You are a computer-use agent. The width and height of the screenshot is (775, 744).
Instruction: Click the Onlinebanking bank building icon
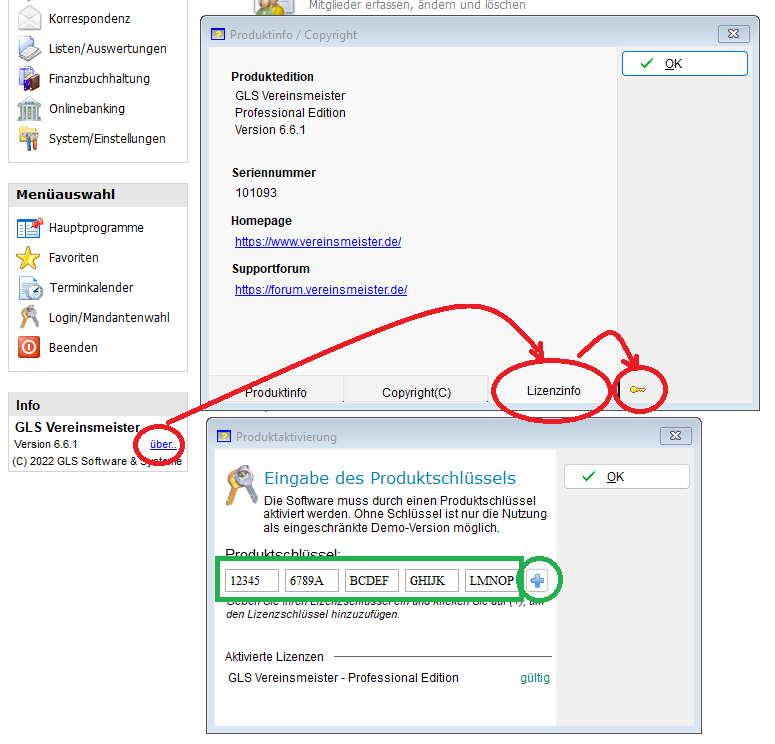click(x=29, y=109)
